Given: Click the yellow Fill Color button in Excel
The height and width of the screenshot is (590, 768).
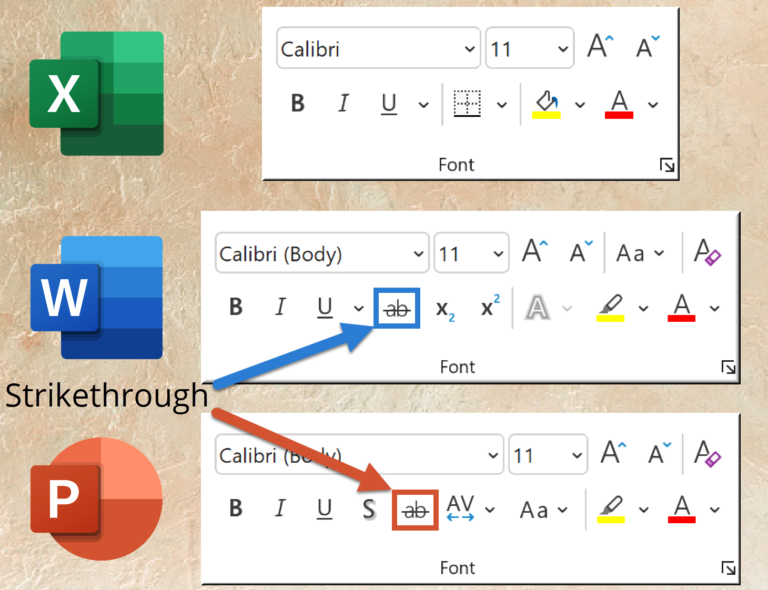Looking at the screenshot, I should click(x=546, y=103).
